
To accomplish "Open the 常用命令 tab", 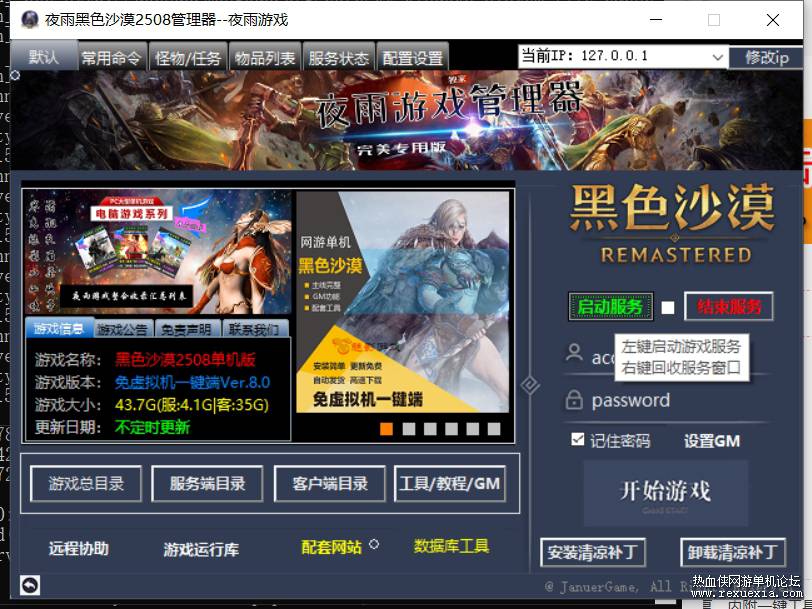I will 112,57.
